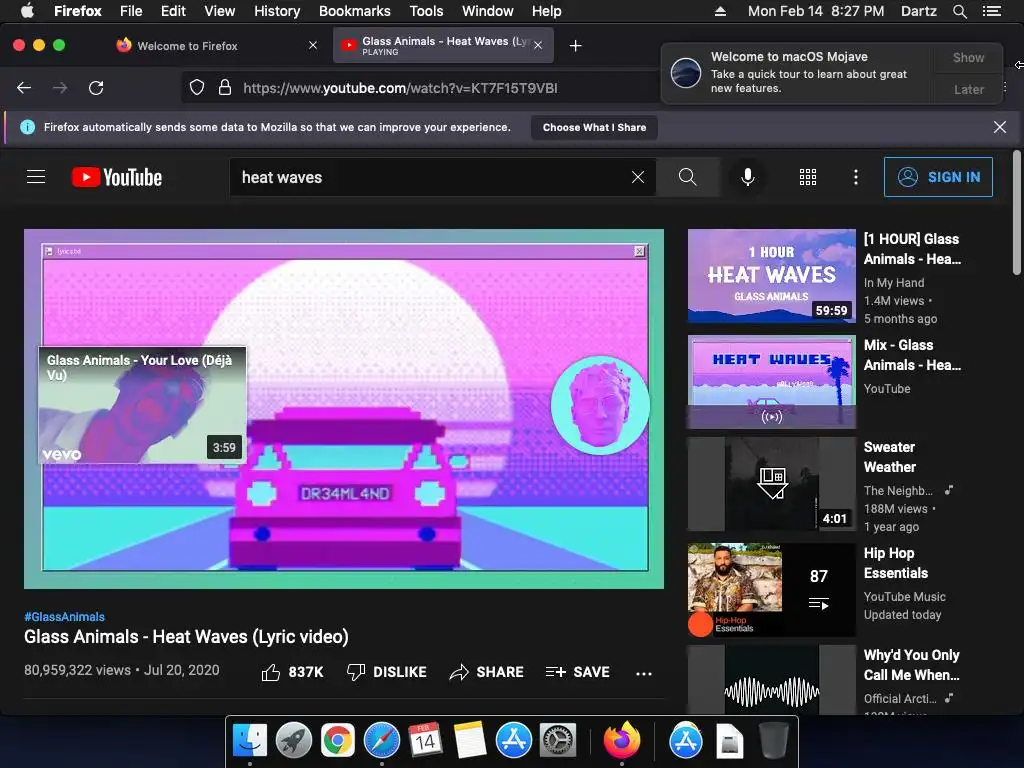Open Why'd You Only Call Me thumbnail
Screen dimensions: 1024x768
(x=771, y=680)
